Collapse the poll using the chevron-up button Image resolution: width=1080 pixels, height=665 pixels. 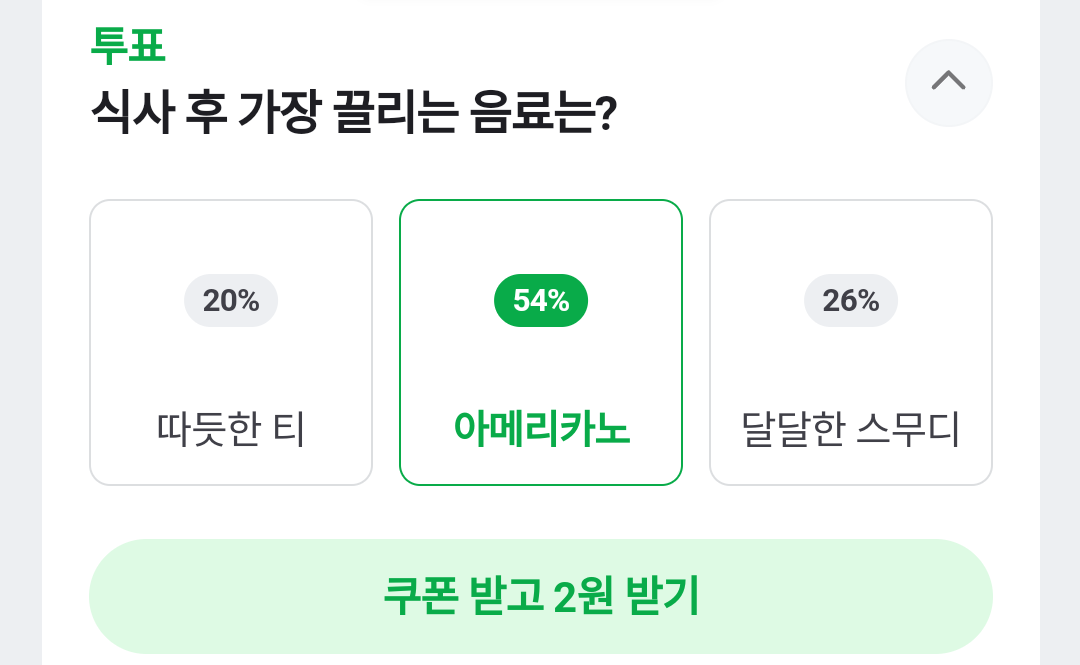click(x=948, y=82)
